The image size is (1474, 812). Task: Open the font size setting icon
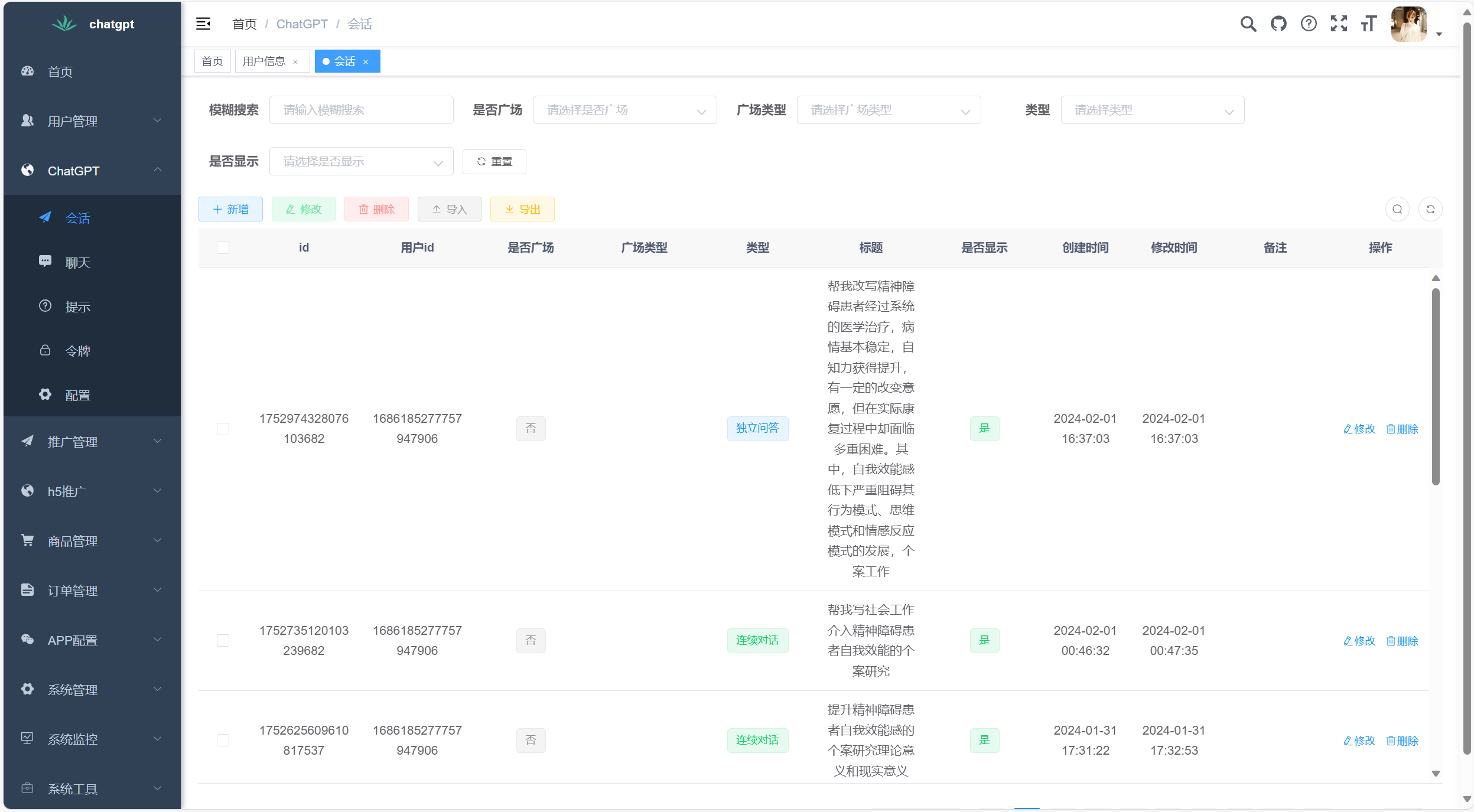(x=1369, y=24)
